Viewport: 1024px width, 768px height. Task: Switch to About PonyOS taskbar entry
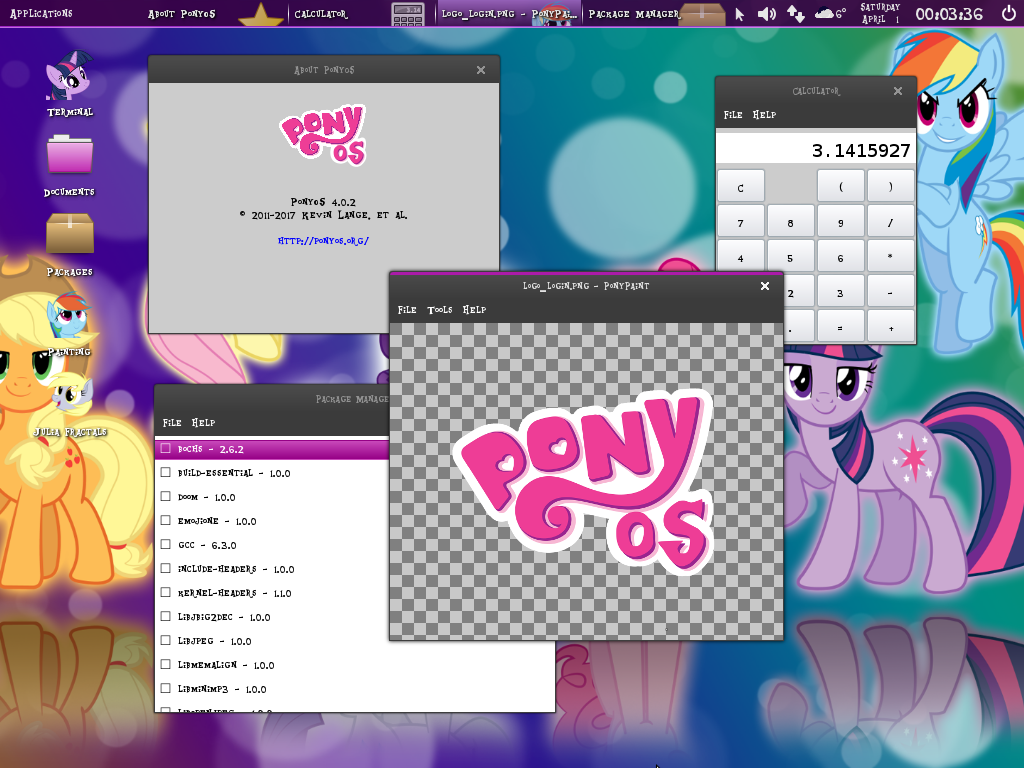click(x=216, y=14)
